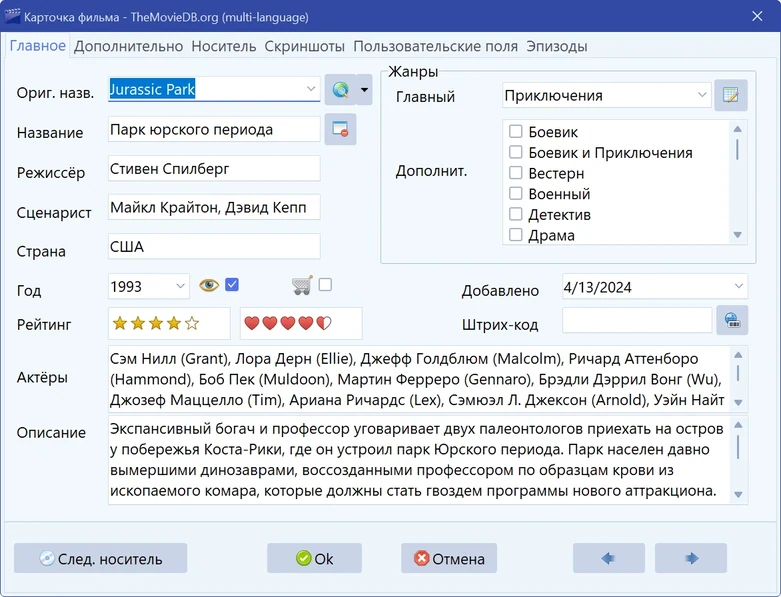Click the third star in rating
The height and width of the screenshot is (597, 781).
[156, 324]
